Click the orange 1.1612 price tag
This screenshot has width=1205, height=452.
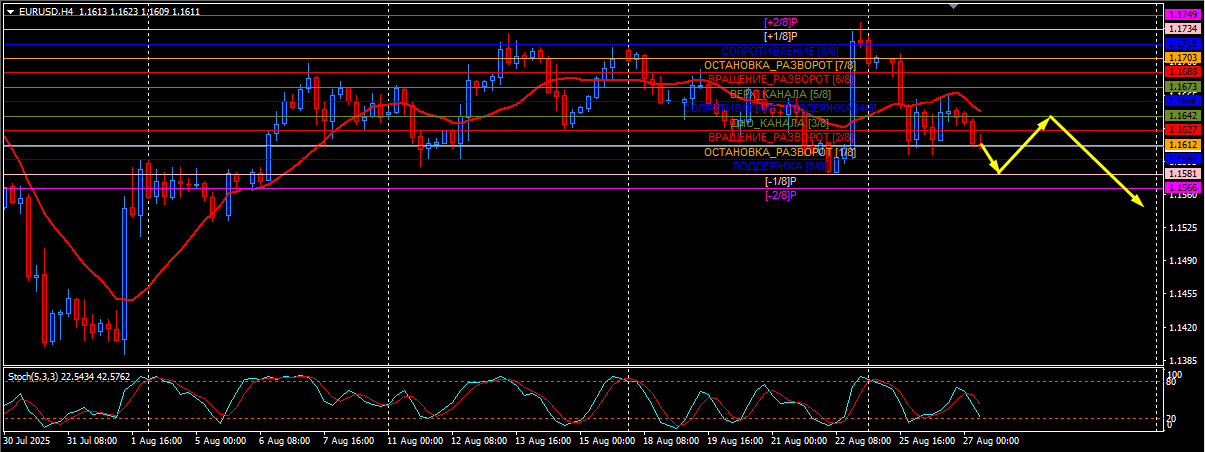1183,145
